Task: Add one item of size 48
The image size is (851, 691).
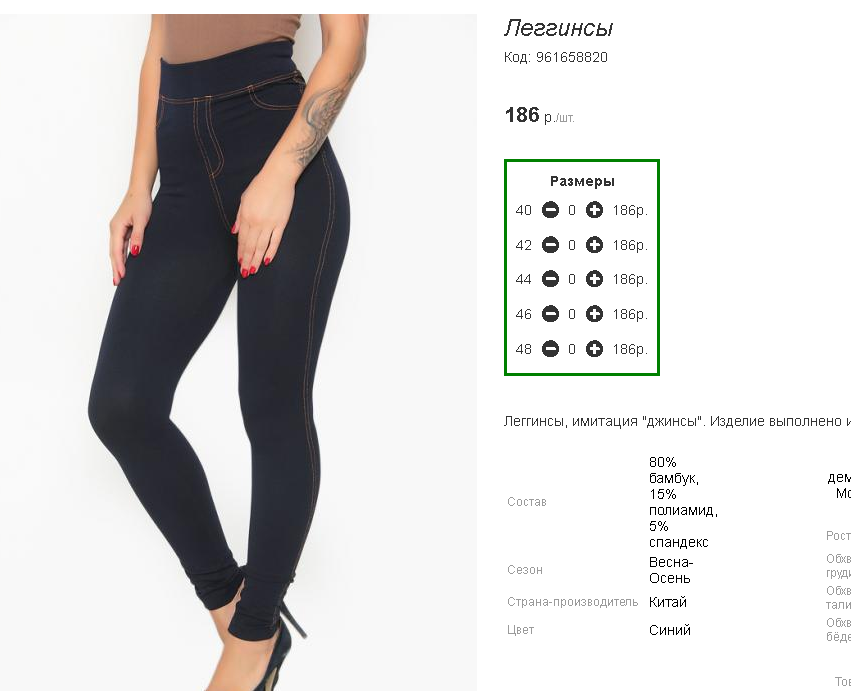Action: point(594,348)
